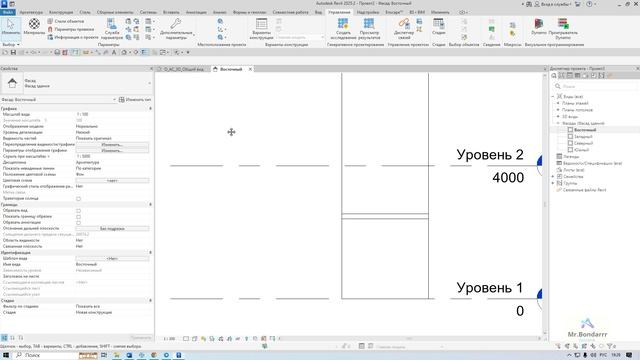The image size is (640, 360).
Task: Click the Visual Style icon on view control bar
Action: click(195, 339)
